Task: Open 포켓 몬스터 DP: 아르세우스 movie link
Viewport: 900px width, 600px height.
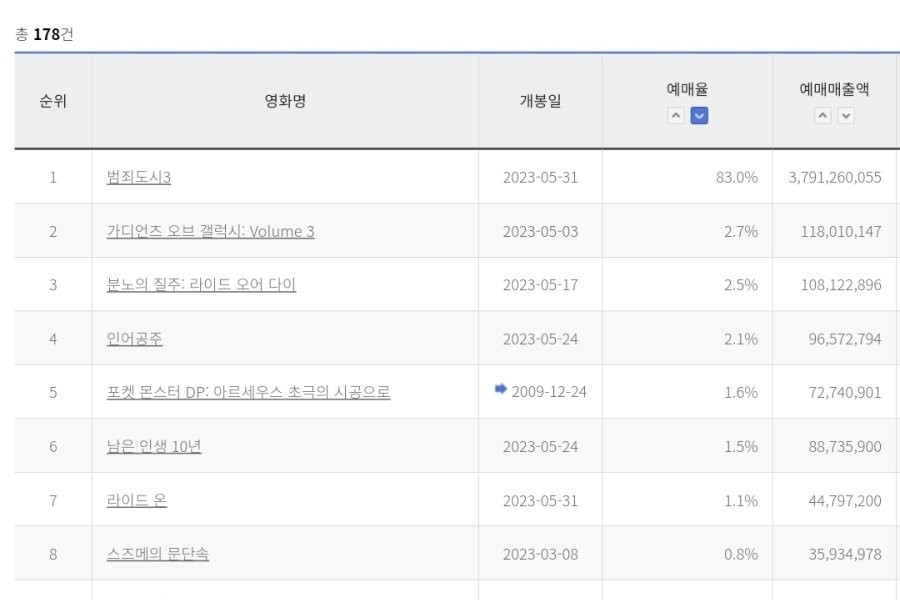Action: click(x=248, y=393)
